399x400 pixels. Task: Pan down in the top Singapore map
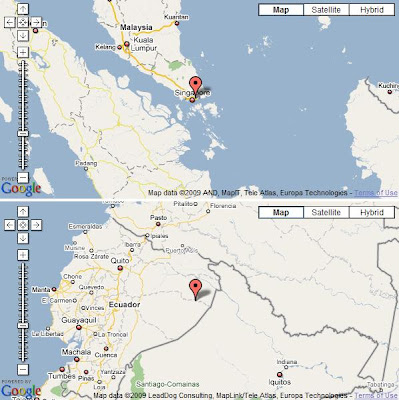pyautogui.click(x=23, y=35)
